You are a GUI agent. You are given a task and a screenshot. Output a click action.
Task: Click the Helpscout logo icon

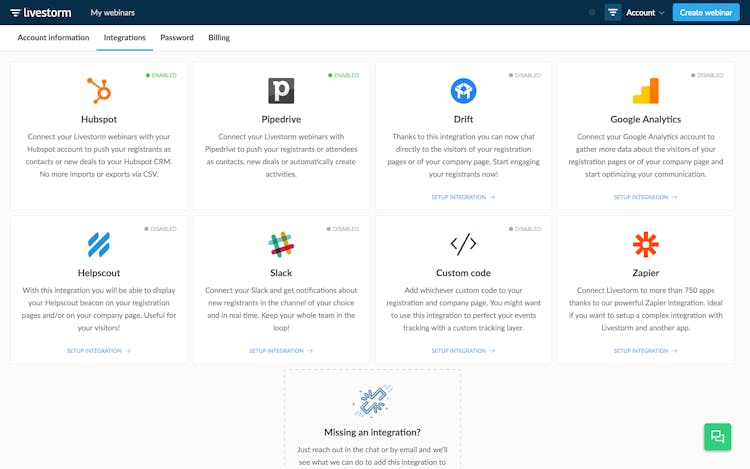pos(99,244)
